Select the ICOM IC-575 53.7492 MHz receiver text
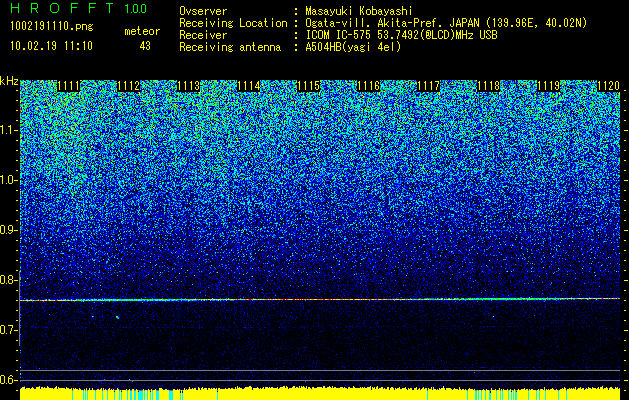Screen dimensions: 629x400 401,35
